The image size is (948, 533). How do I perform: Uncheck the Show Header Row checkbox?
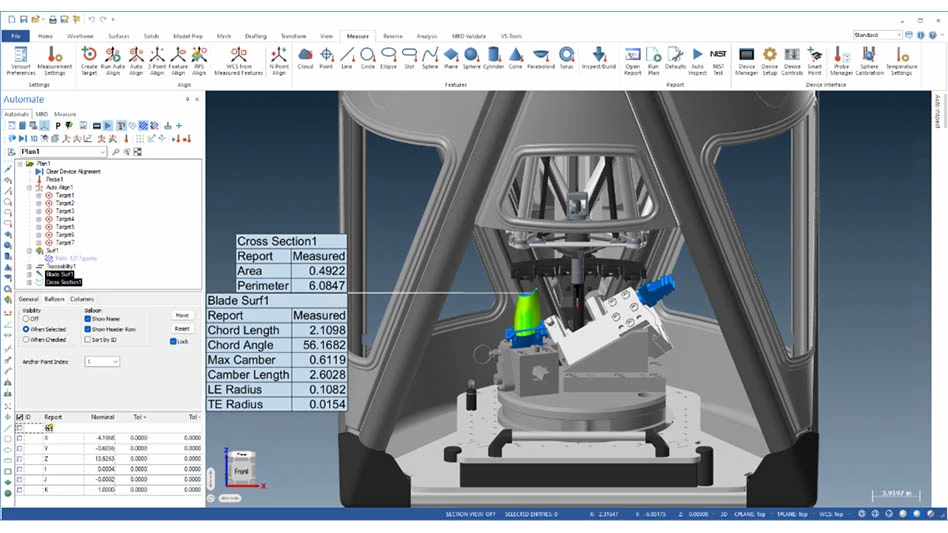[x=88, y=329]
